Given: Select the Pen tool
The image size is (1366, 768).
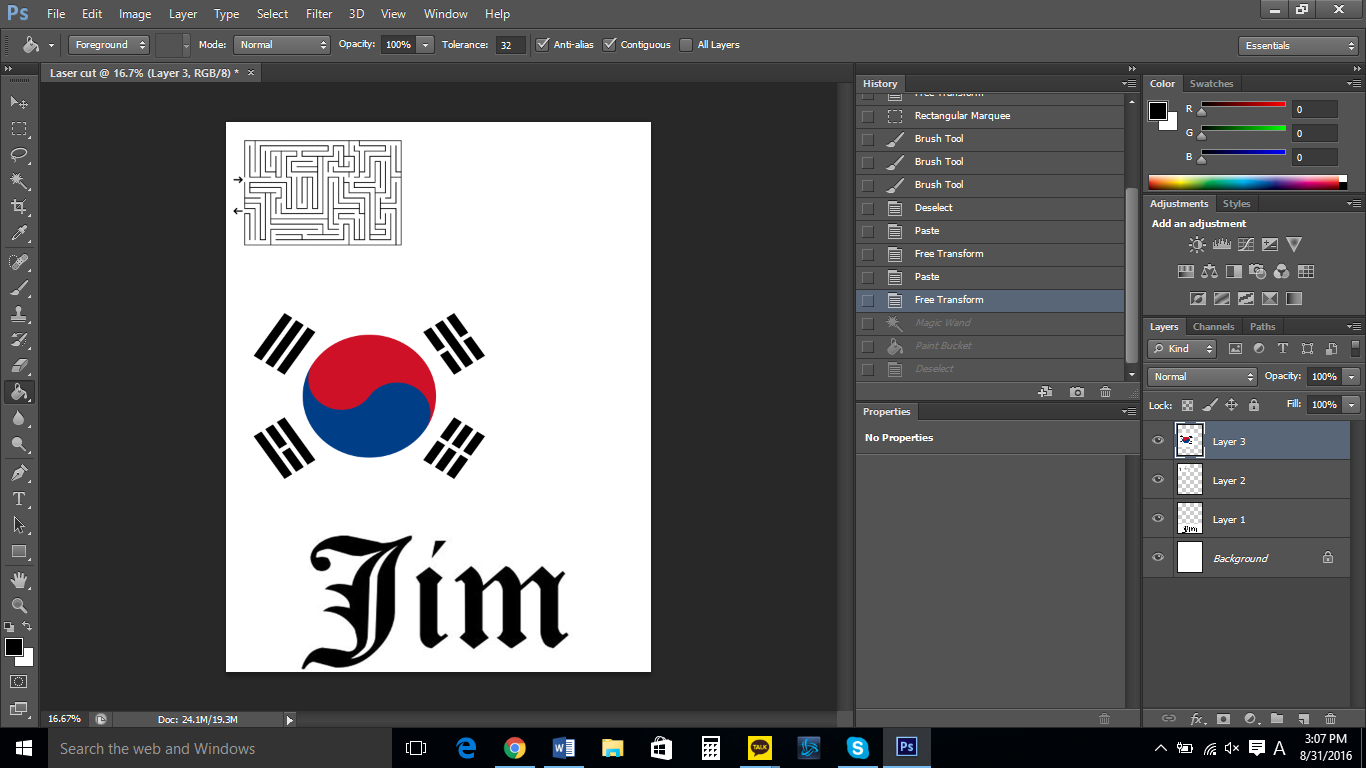Looking at the screenshot, I should pyautogui.click(x=19, y=472).
